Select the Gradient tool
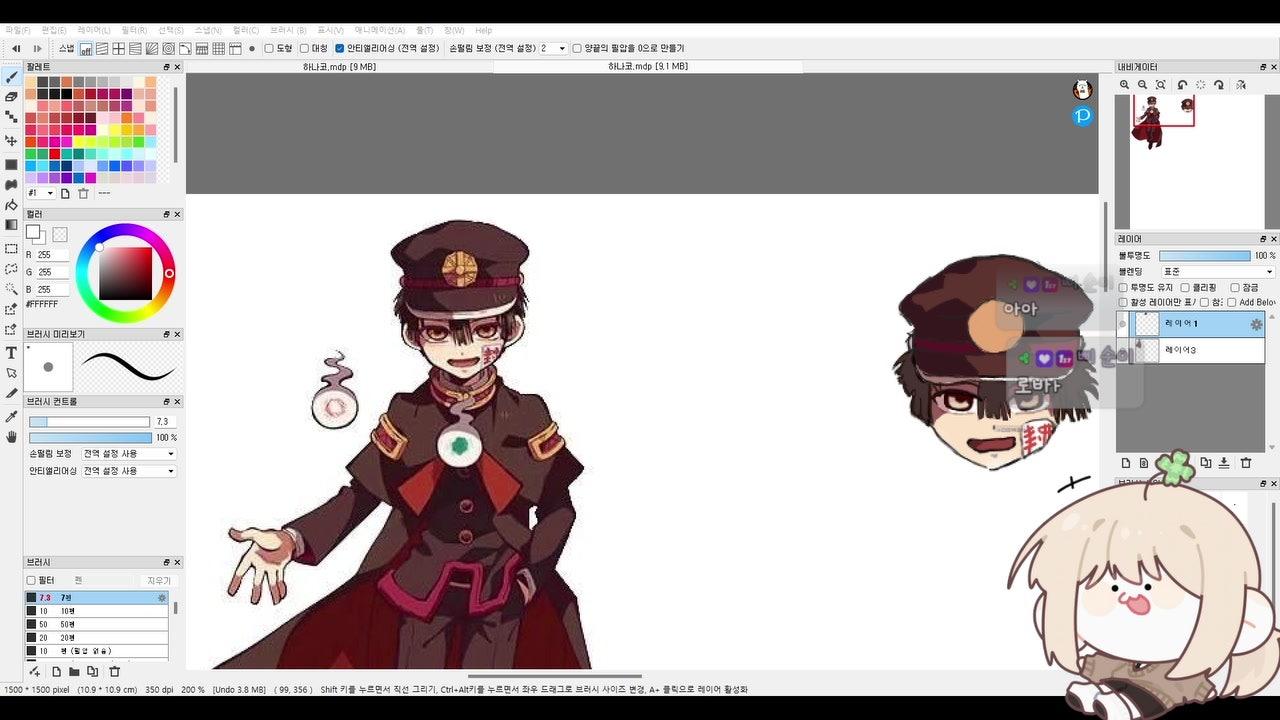This screenshot has height=720, width=1280. tap(11, 225)
